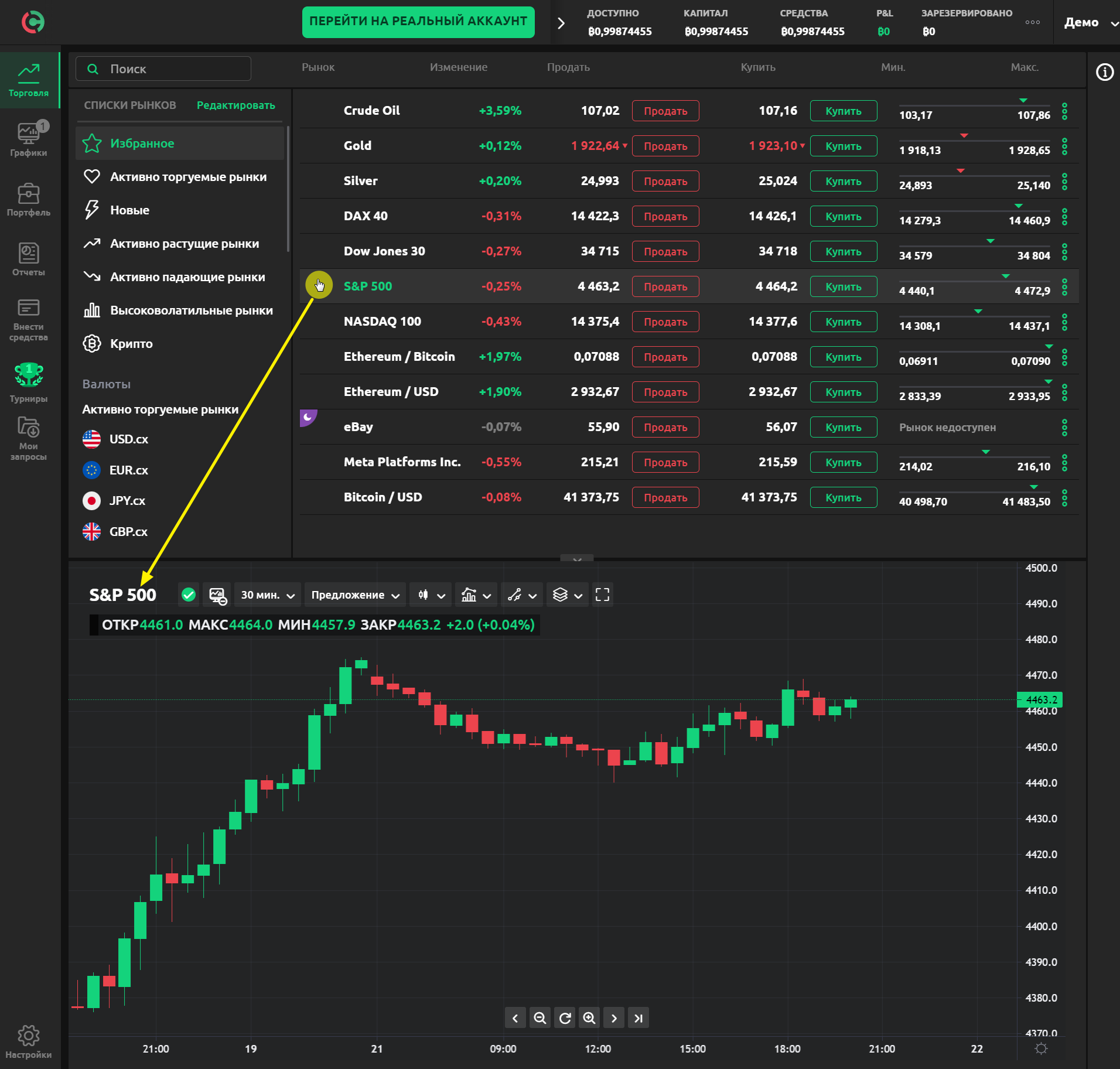Image resolution: width=1120 pixels, height=1069 pixels.
Task: Select the Торговля trading tab
Action: [x=29, y=80]
